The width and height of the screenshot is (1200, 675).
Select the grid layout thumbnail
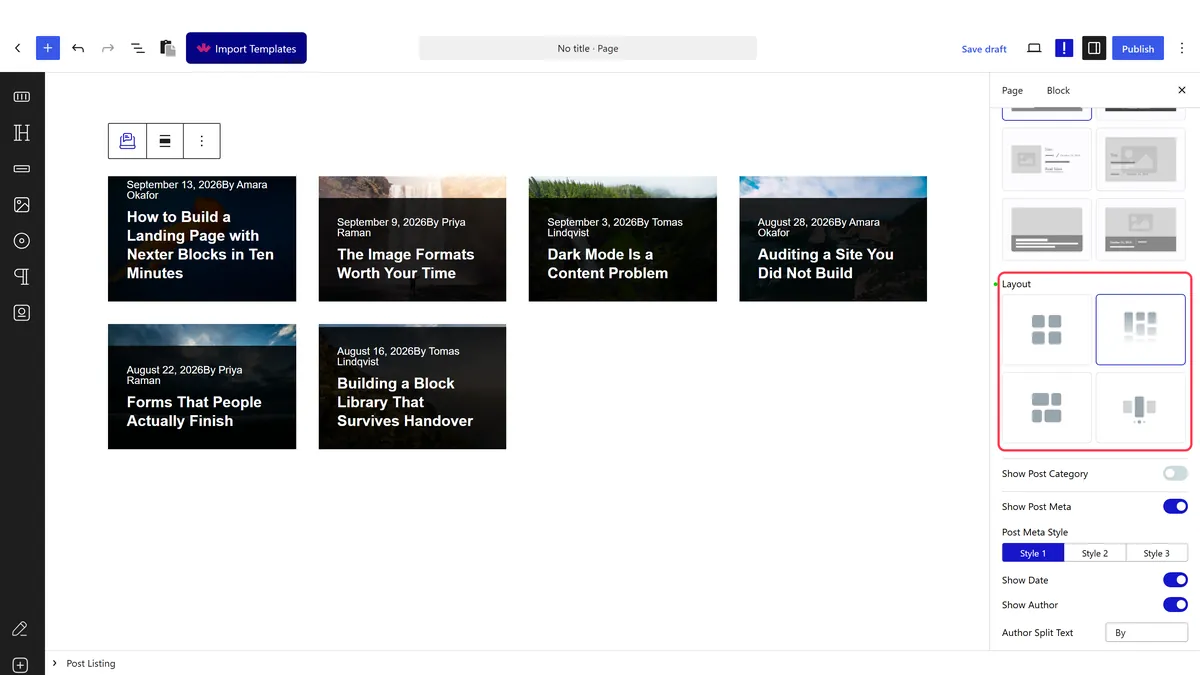pos(1047,329)
